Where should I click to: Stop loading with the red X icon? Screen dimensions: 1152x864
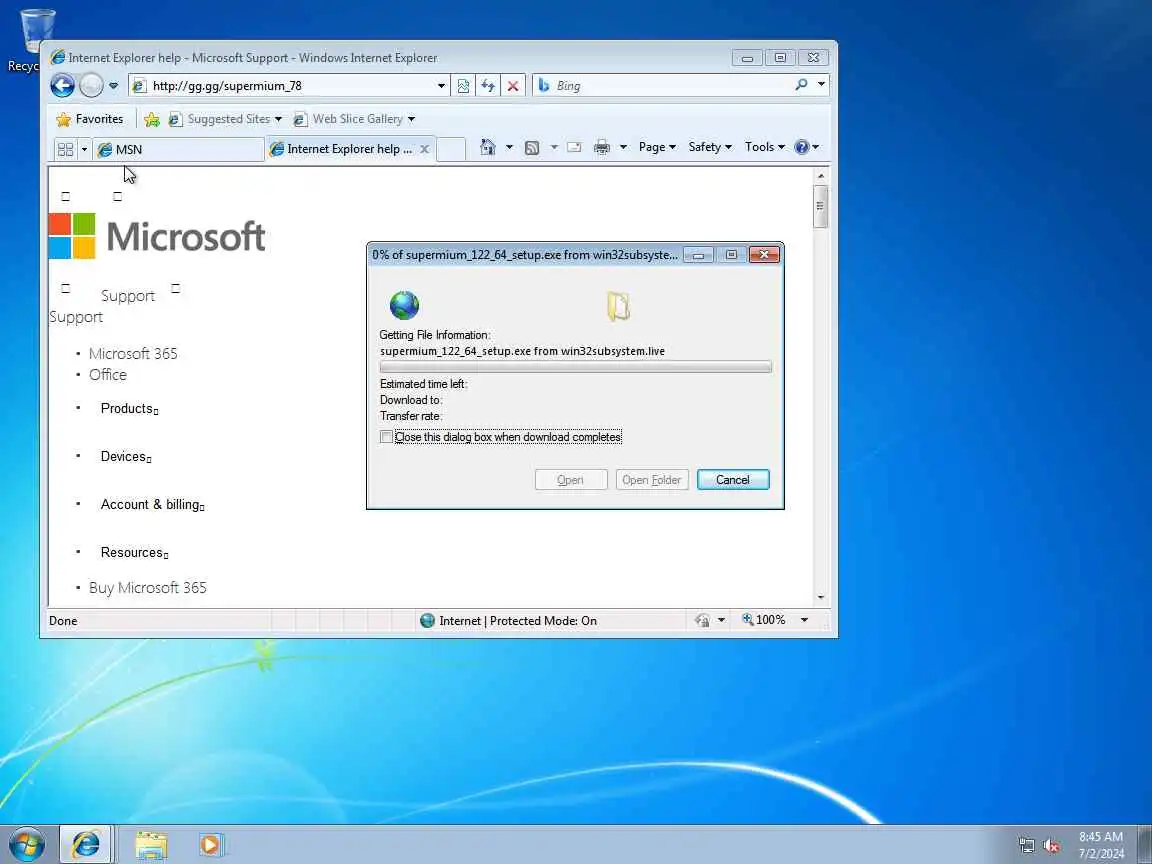(513, 86)
